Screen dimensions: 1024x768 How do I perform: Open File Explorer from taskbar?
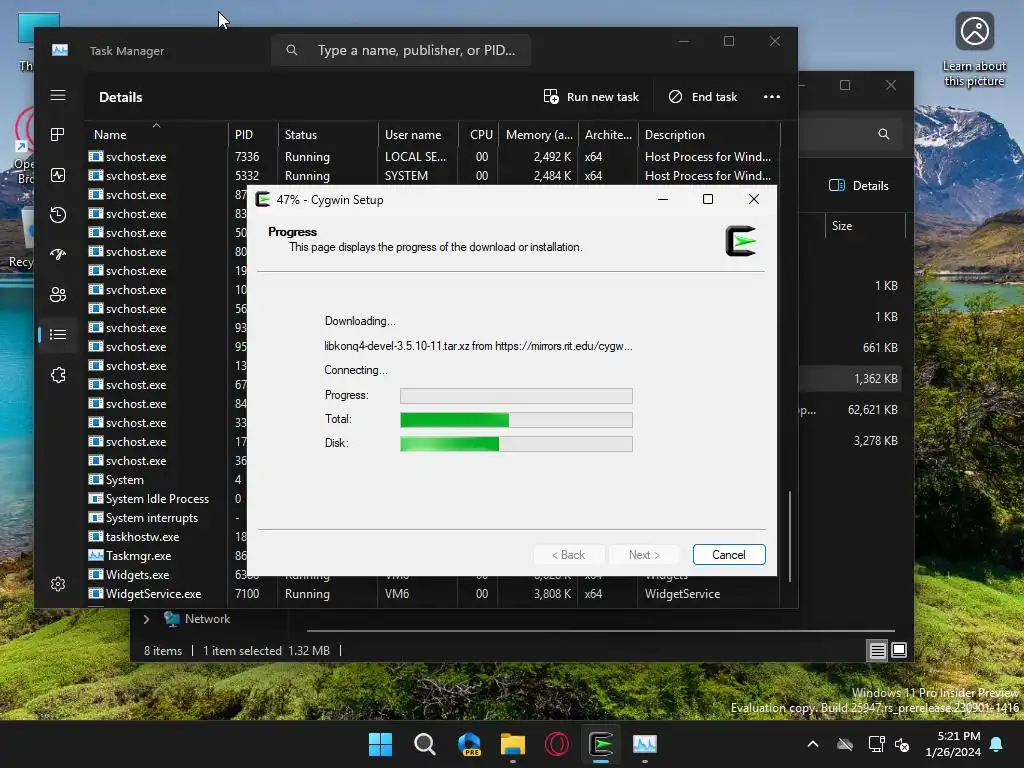pos(513,744)
